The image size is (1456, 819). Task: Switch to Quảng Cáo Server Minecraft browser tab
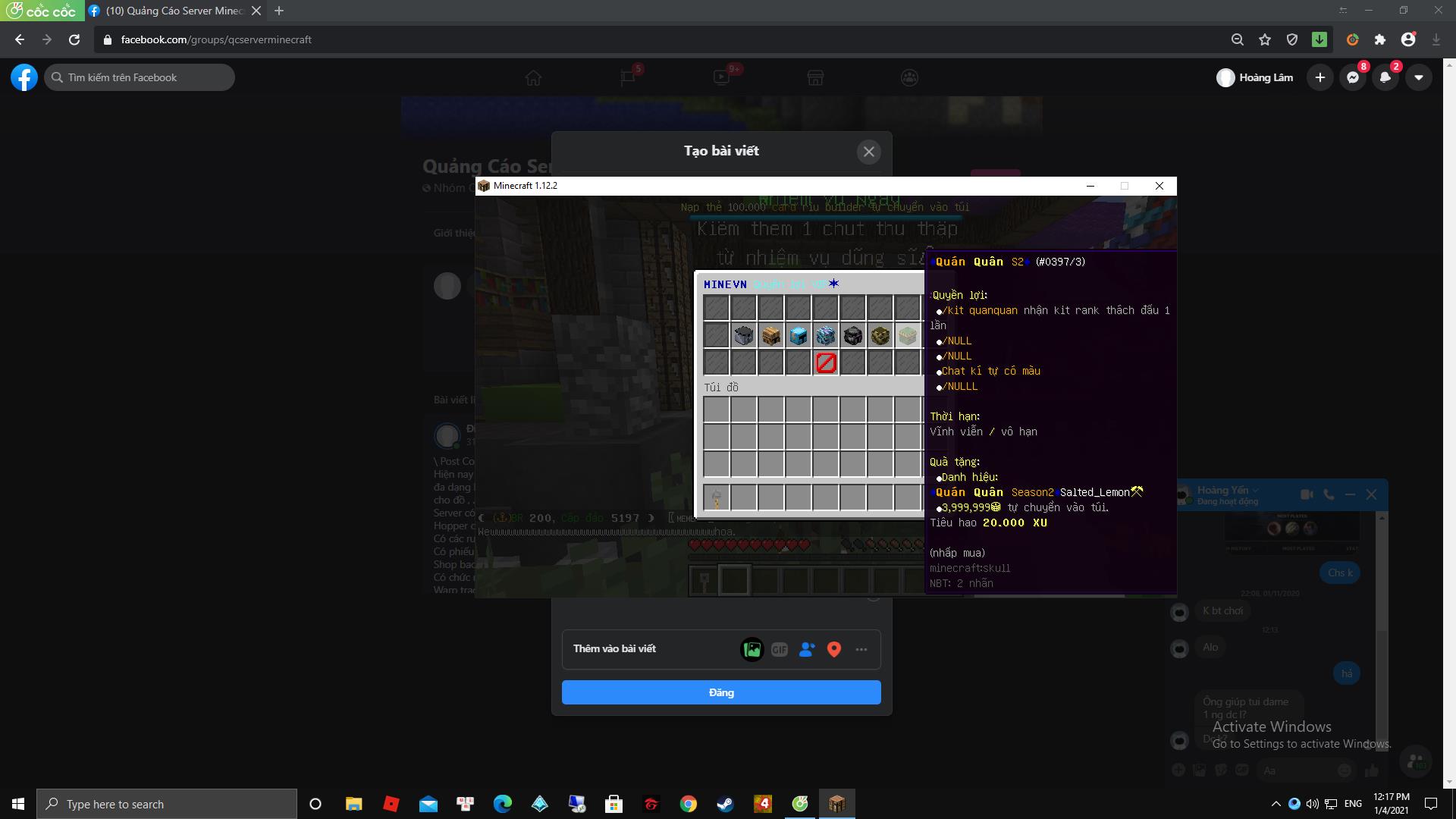174,11
